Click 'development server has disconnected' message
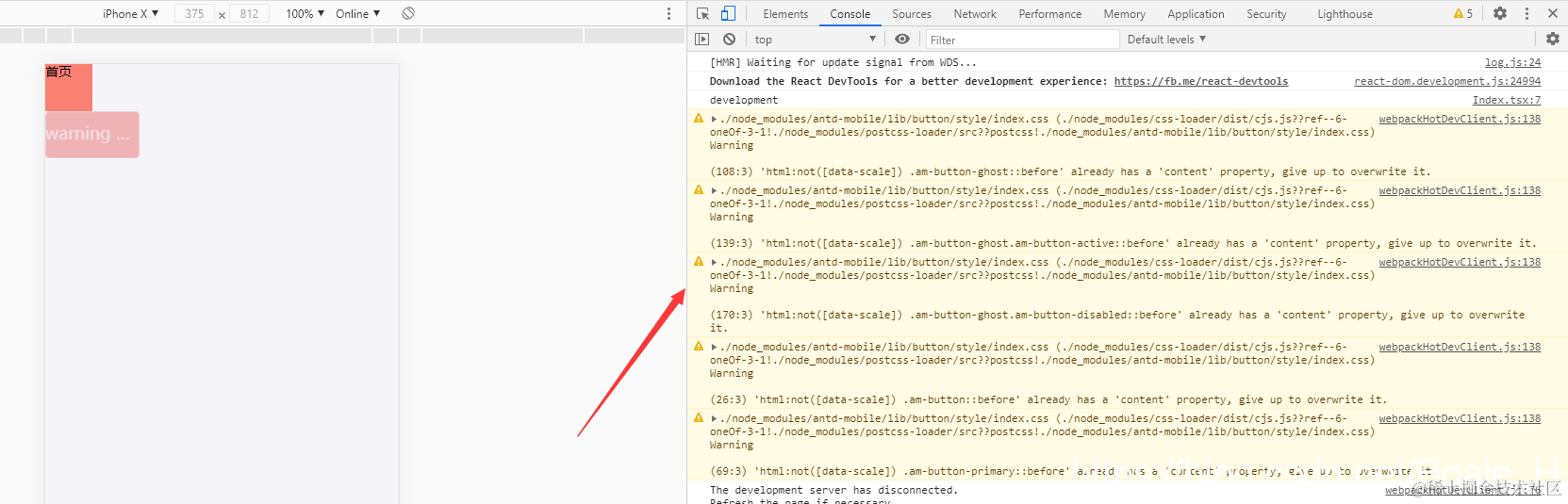Viewport: 1568px width, 504px height. tap(834, 490)
